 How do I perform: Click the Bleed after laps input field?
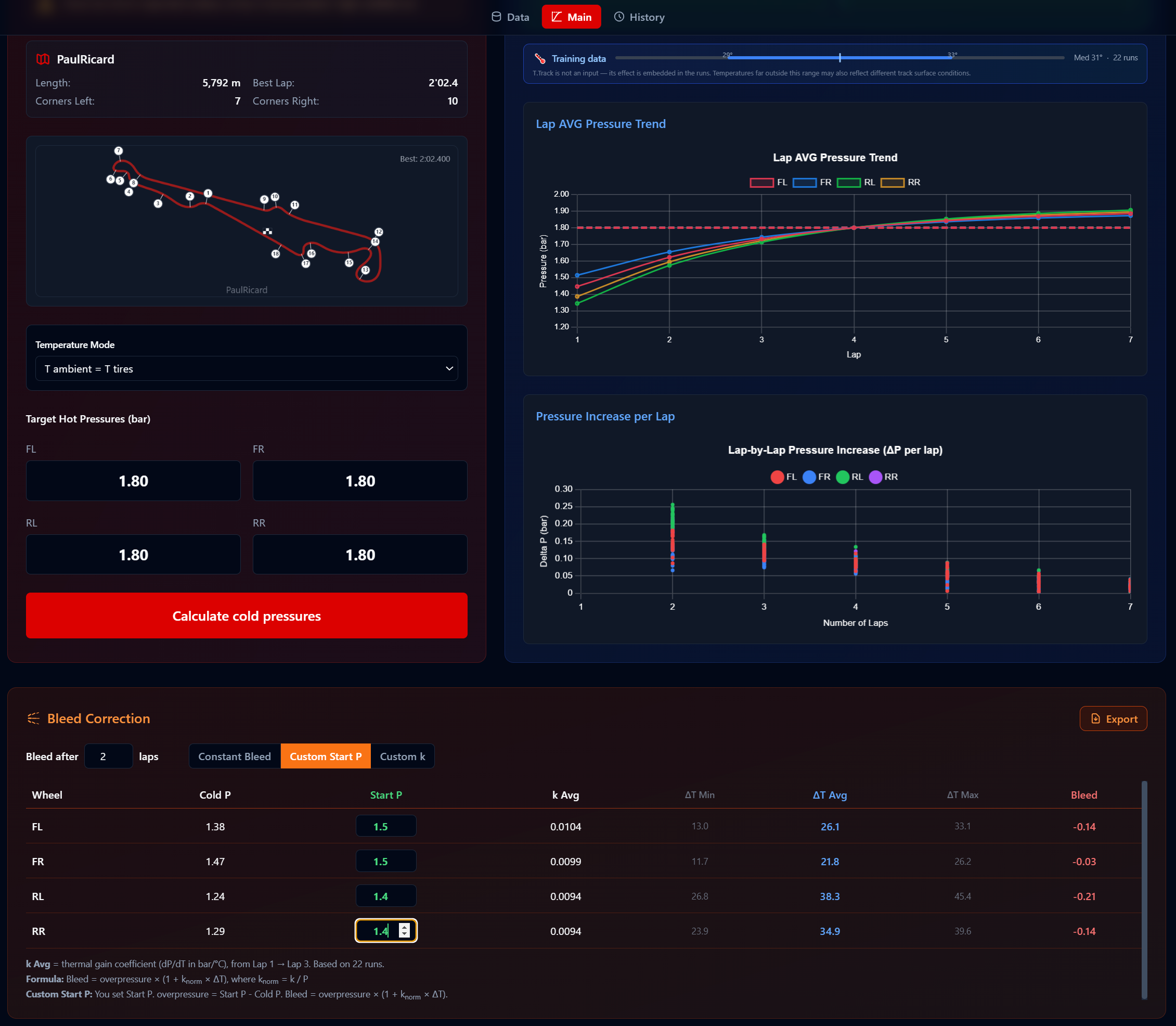(108, 757)
